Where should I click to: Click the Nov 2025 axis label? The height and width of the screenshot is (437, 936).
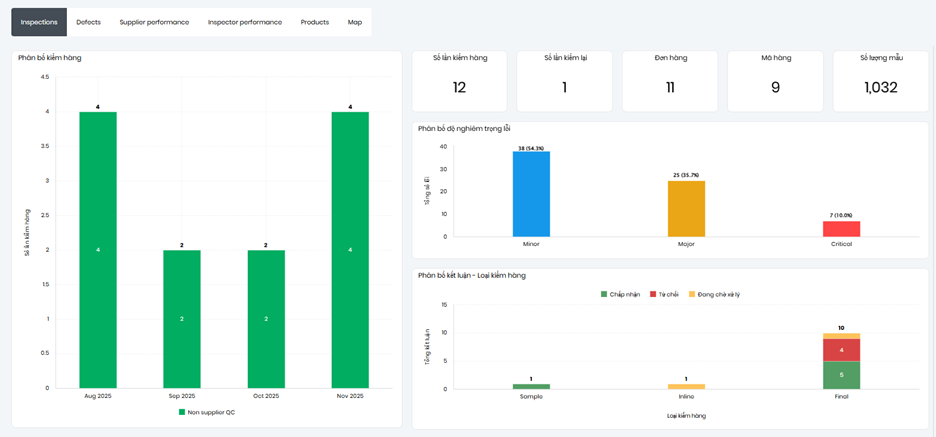coord(350,396)
